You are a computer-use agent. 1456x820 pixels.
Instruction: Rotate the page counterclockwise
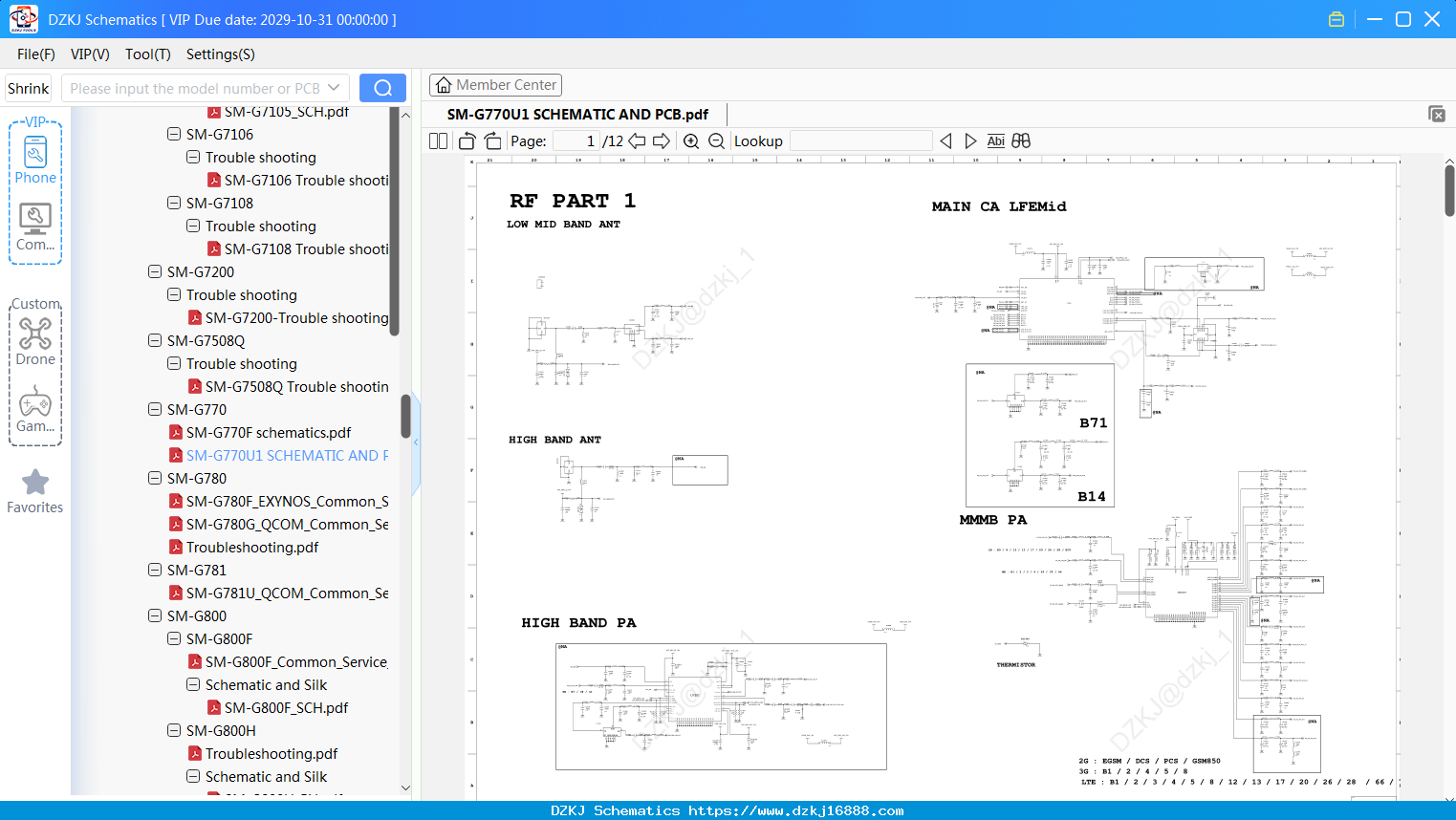click(467, 141)
